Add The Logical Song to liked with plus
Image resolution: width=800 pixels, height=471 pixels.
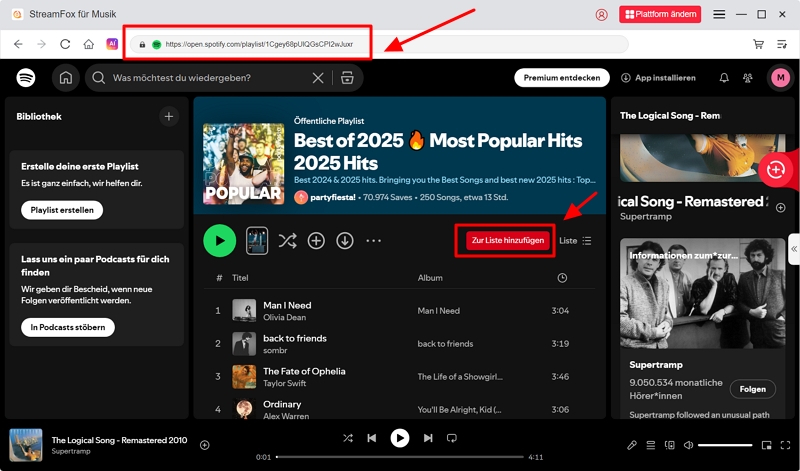[x=781, y=208]
